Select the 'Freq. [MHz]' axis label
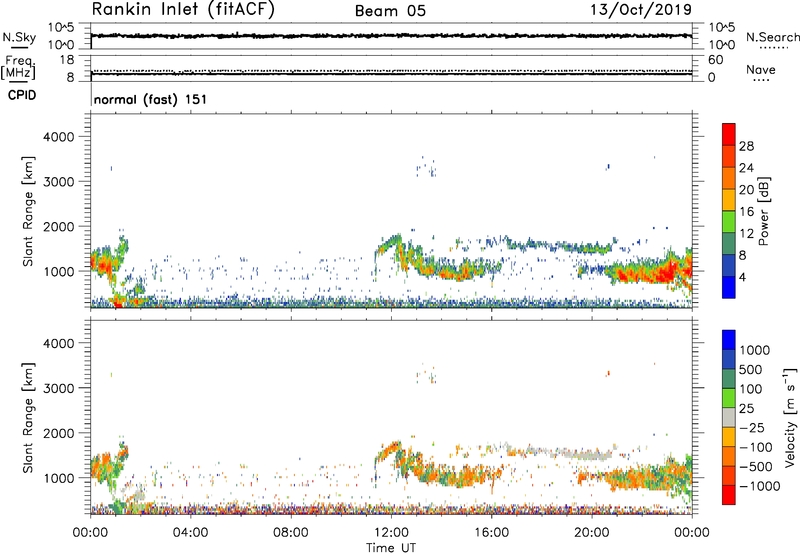Screen dimensions: 800x554 (19, 67)
